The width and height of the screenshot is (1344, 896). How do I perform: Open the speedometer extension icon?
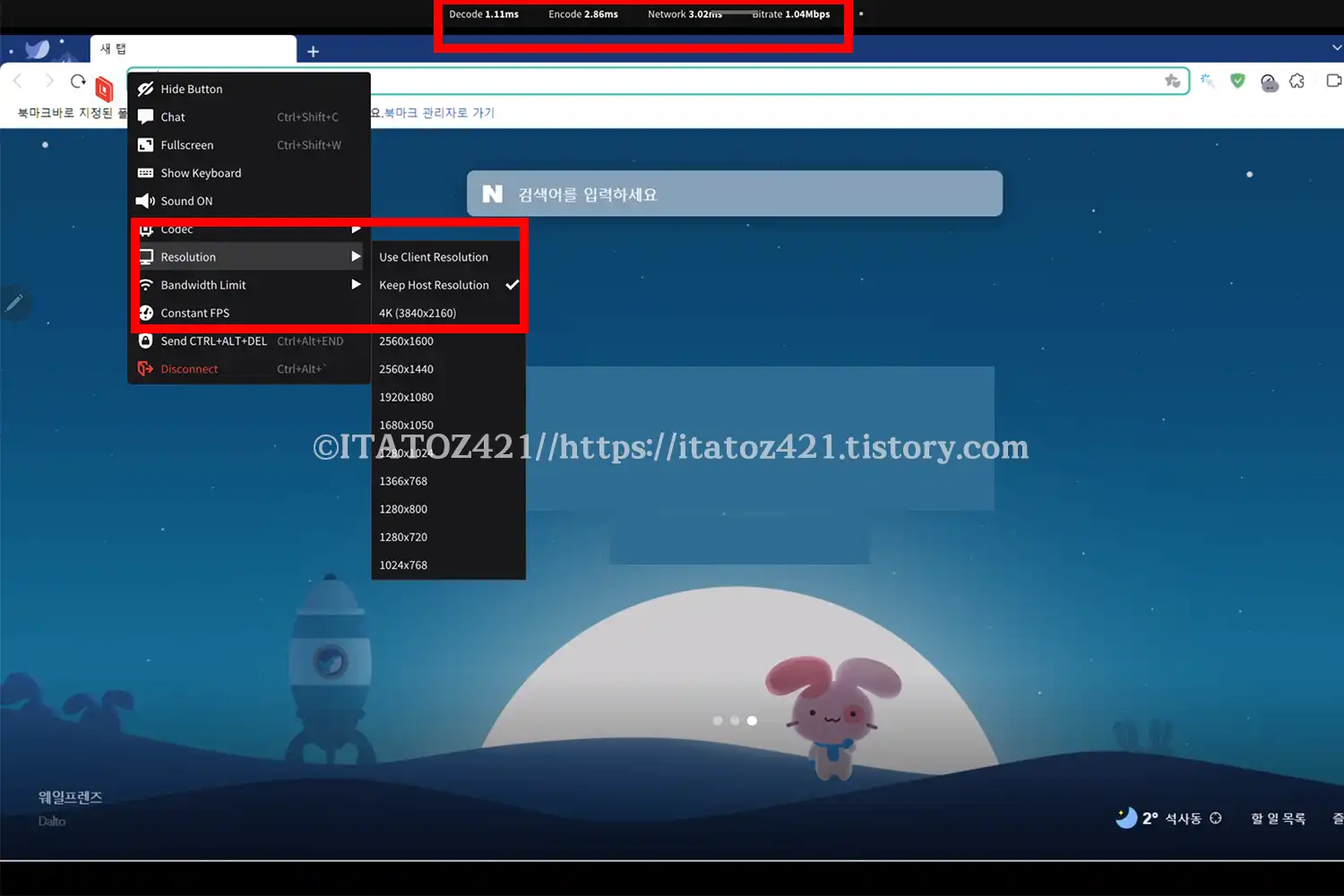point(1269,82)
